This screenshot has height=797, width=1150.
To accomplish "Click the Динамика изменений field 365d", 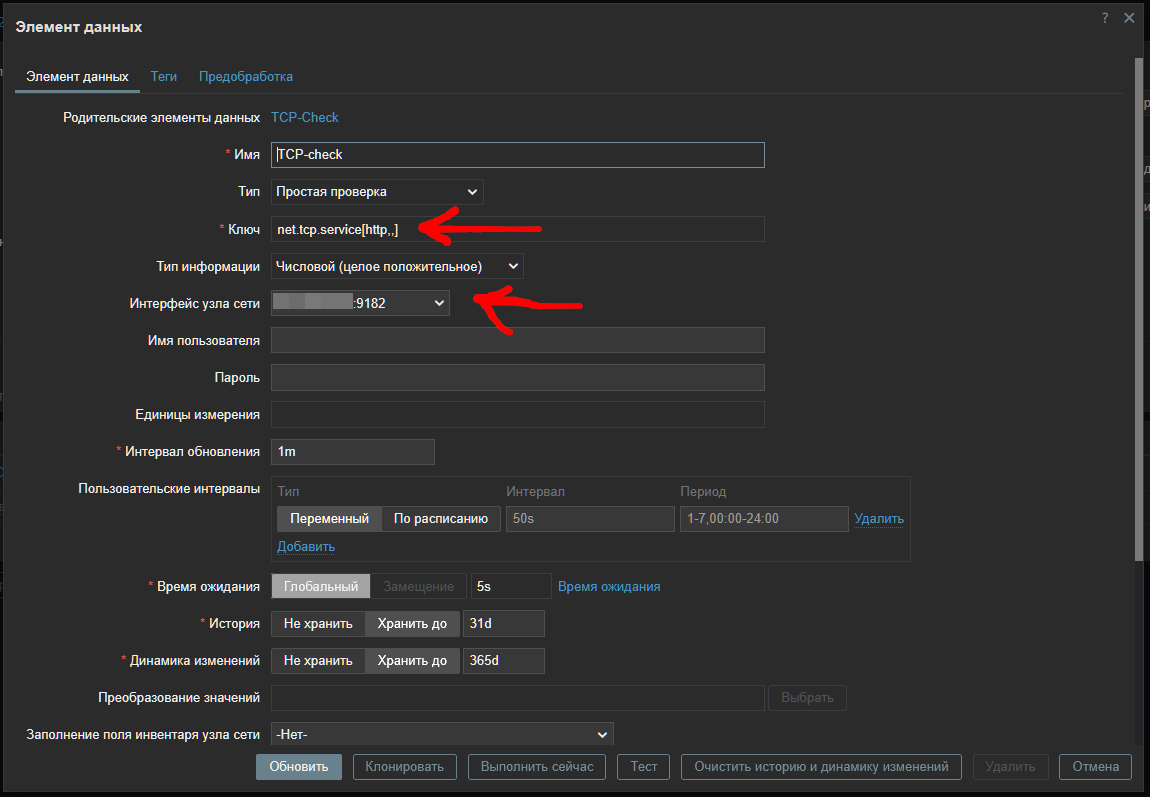I will pos(504,661).
